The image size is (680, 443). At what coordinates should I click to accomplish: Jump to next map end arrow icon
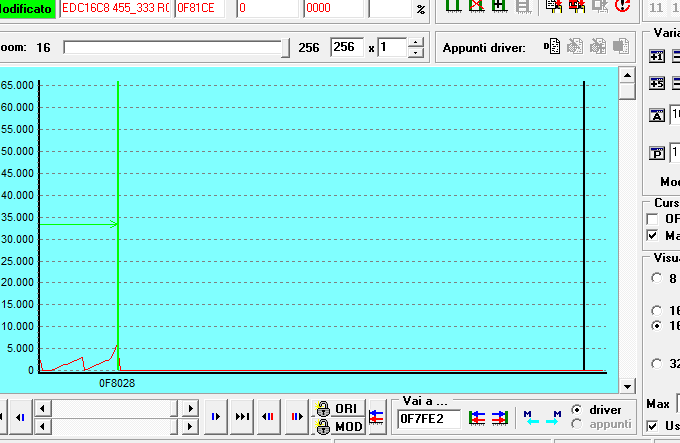point(242,417)
